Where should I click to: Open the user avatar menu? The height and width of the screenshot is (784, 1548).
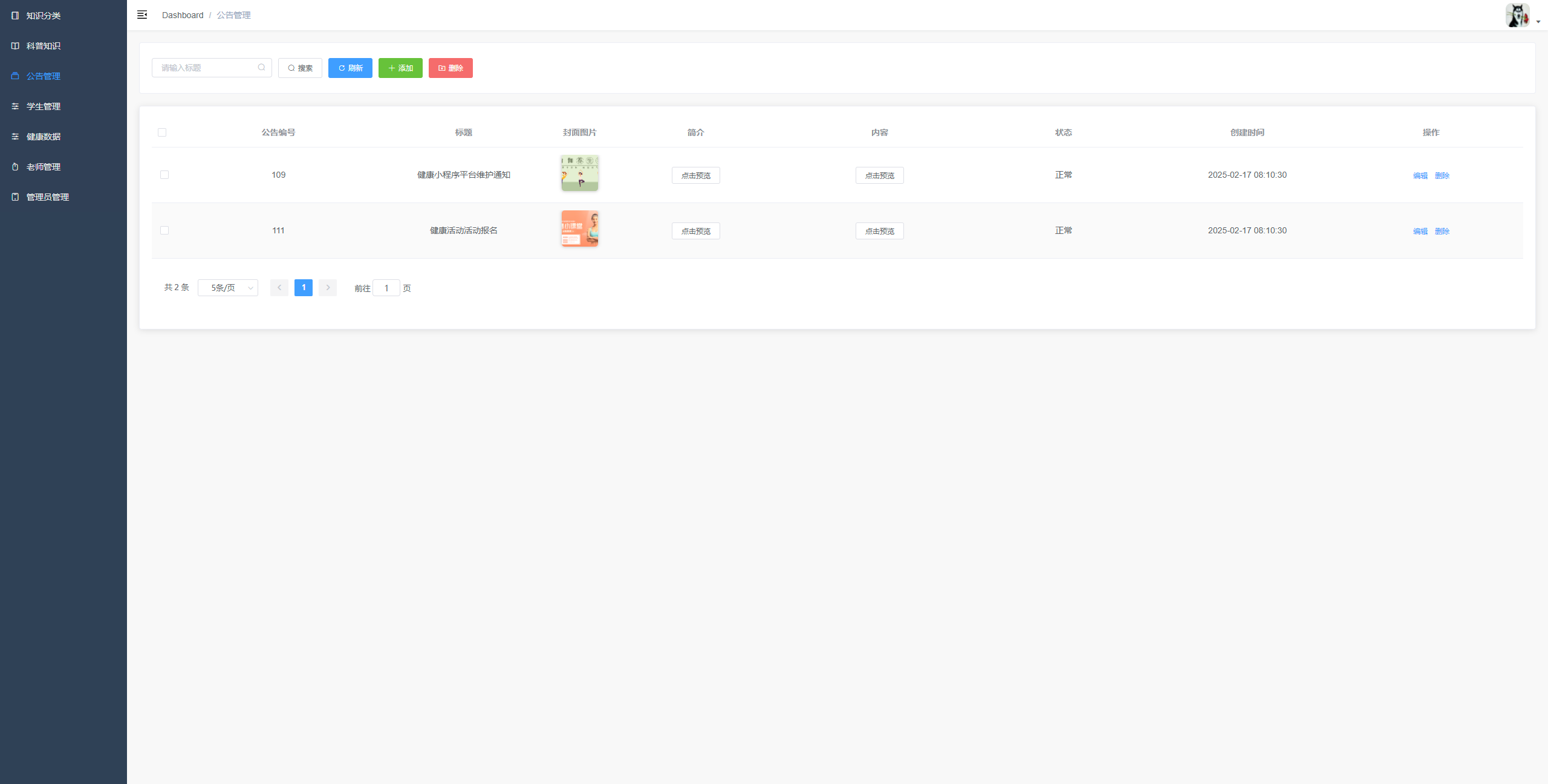click(x=1517, y=15)
